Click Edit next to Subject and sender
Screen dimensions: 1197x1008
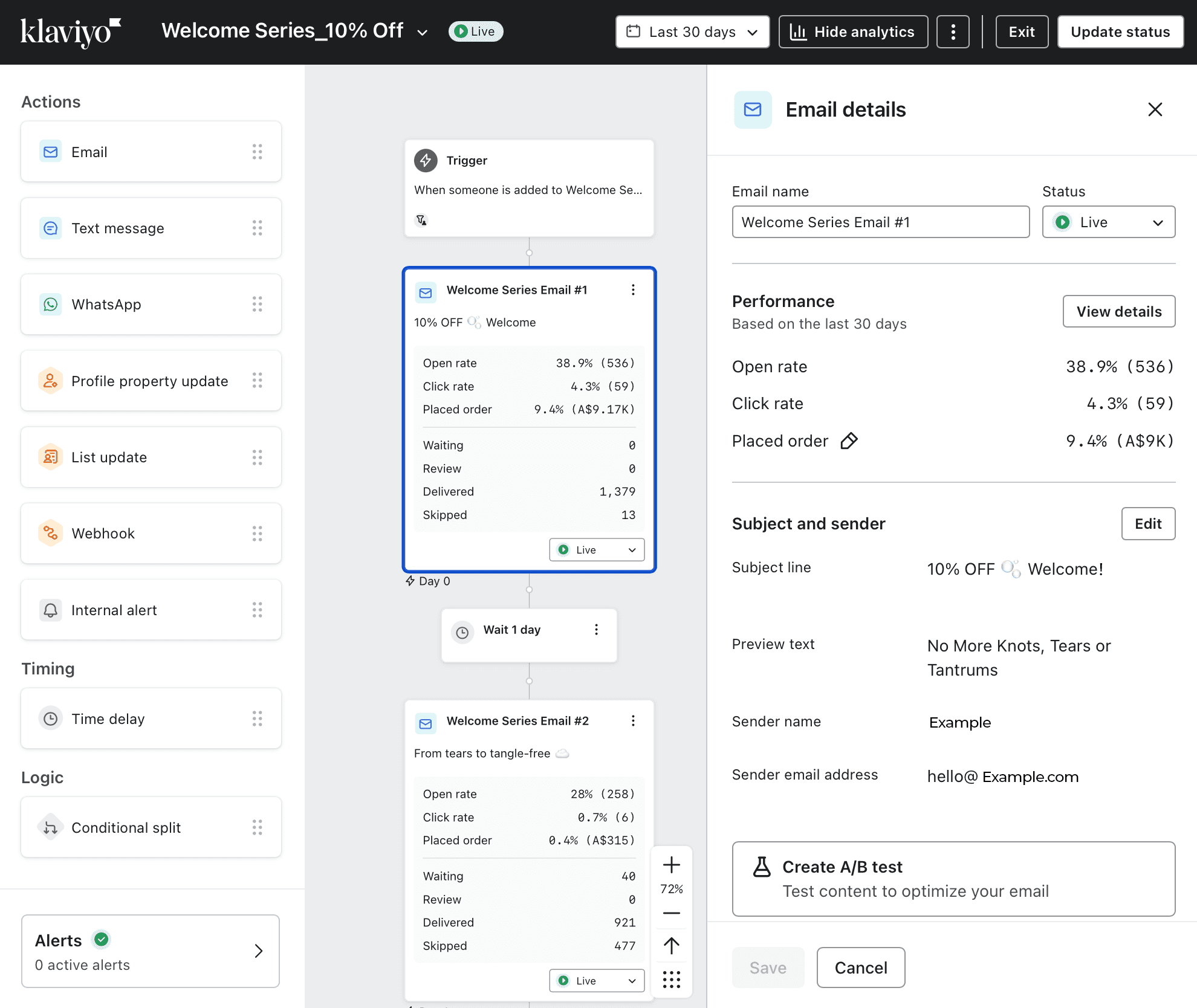(1147, 523)
